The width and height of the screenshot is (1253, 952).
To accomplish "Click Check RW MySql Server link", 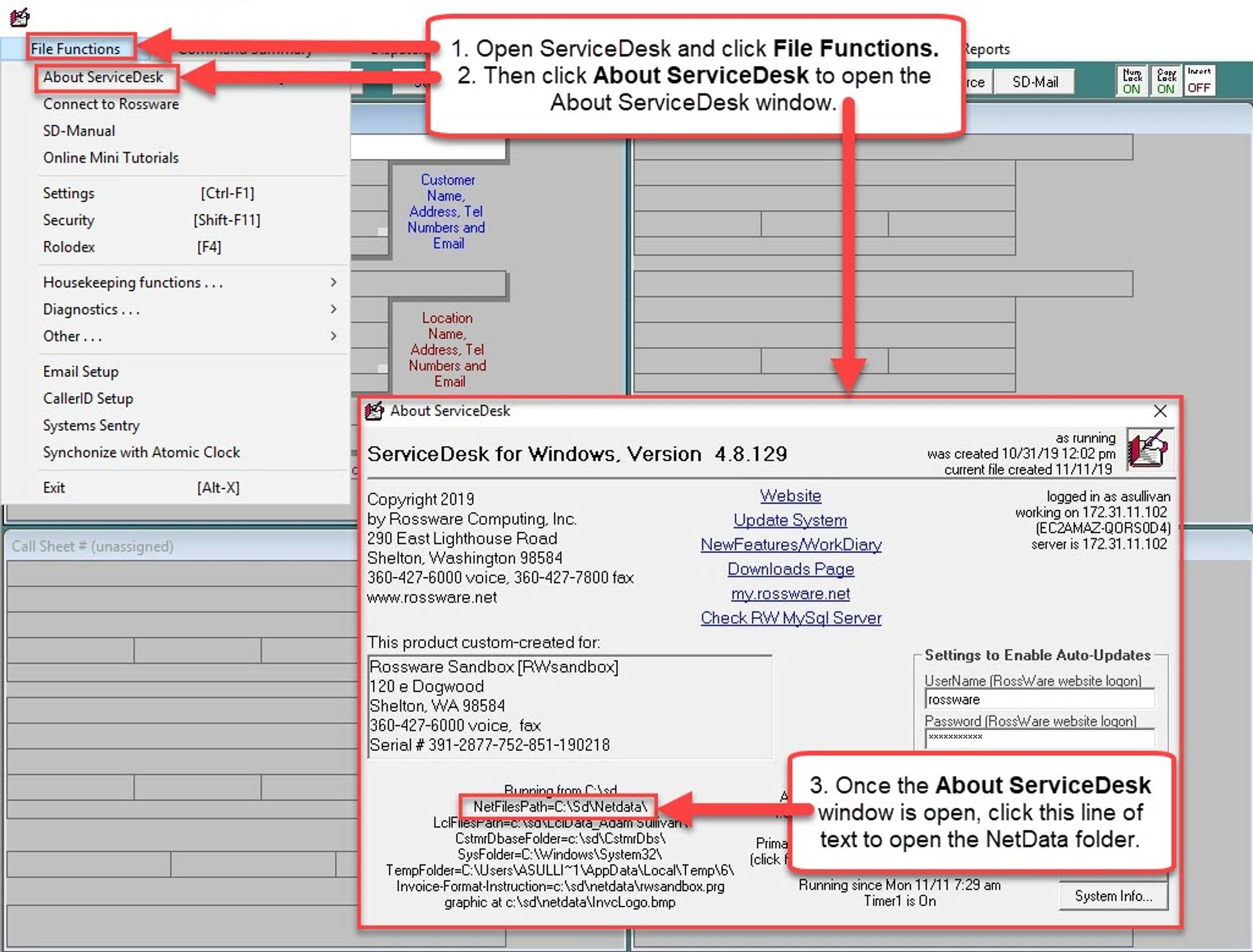I will click(791, 618).
